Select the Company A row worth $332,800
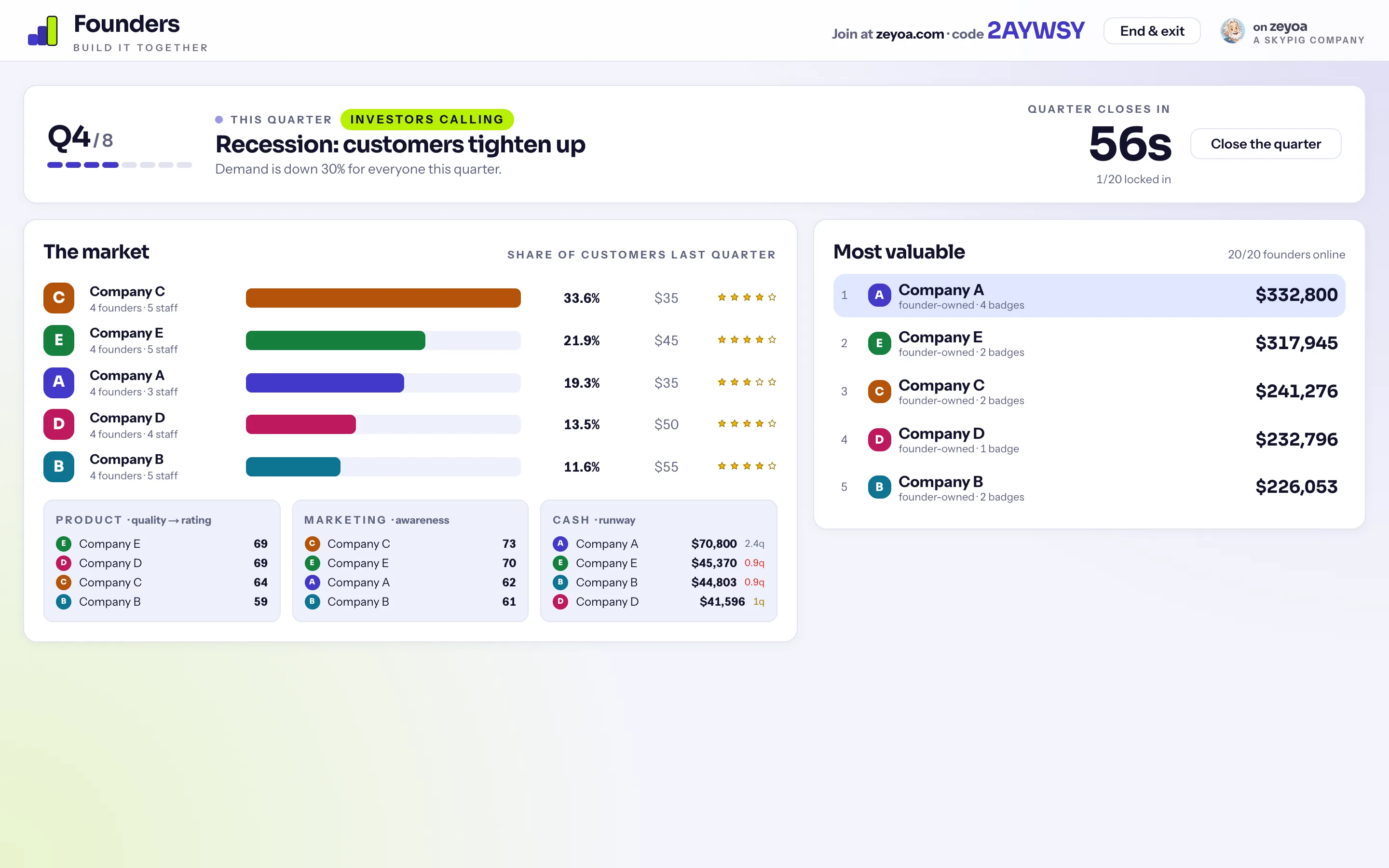Screen dimensions: 1389x868 1089,295
